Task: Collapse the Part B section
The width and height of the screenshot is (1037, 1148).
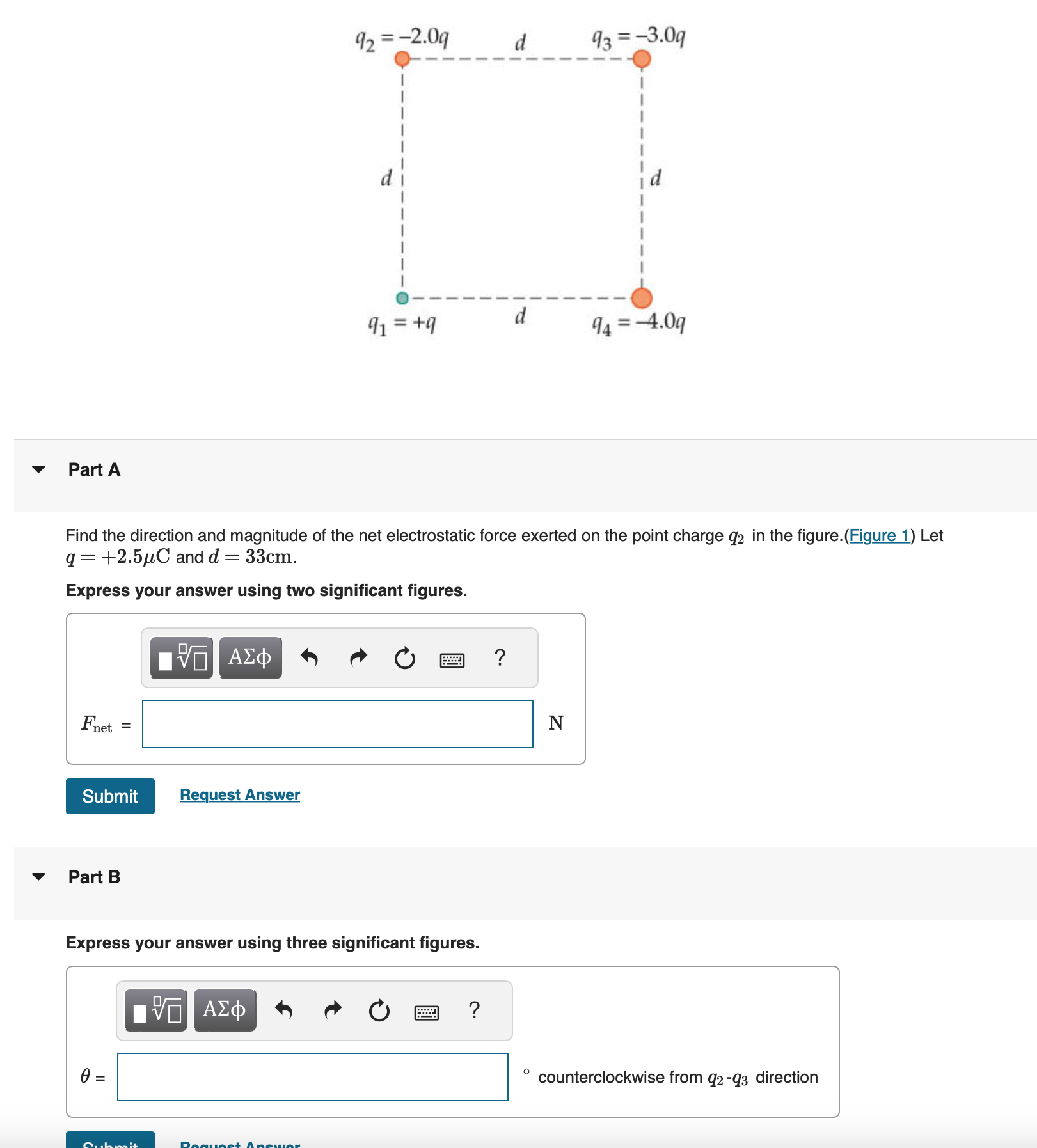Action: [38, 876]
